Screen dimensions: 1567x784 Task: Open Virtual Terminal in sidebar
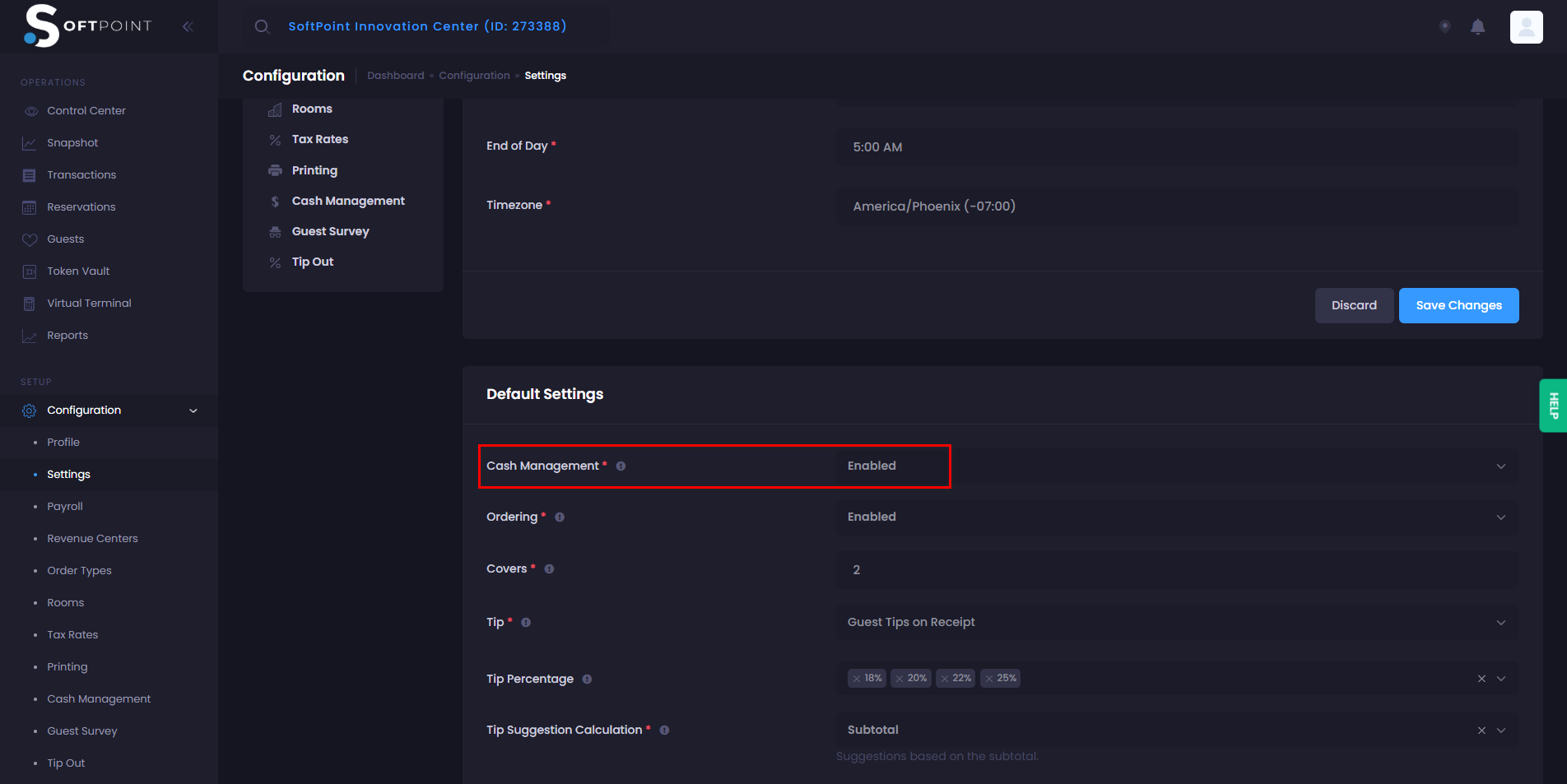tap(89, 304)
